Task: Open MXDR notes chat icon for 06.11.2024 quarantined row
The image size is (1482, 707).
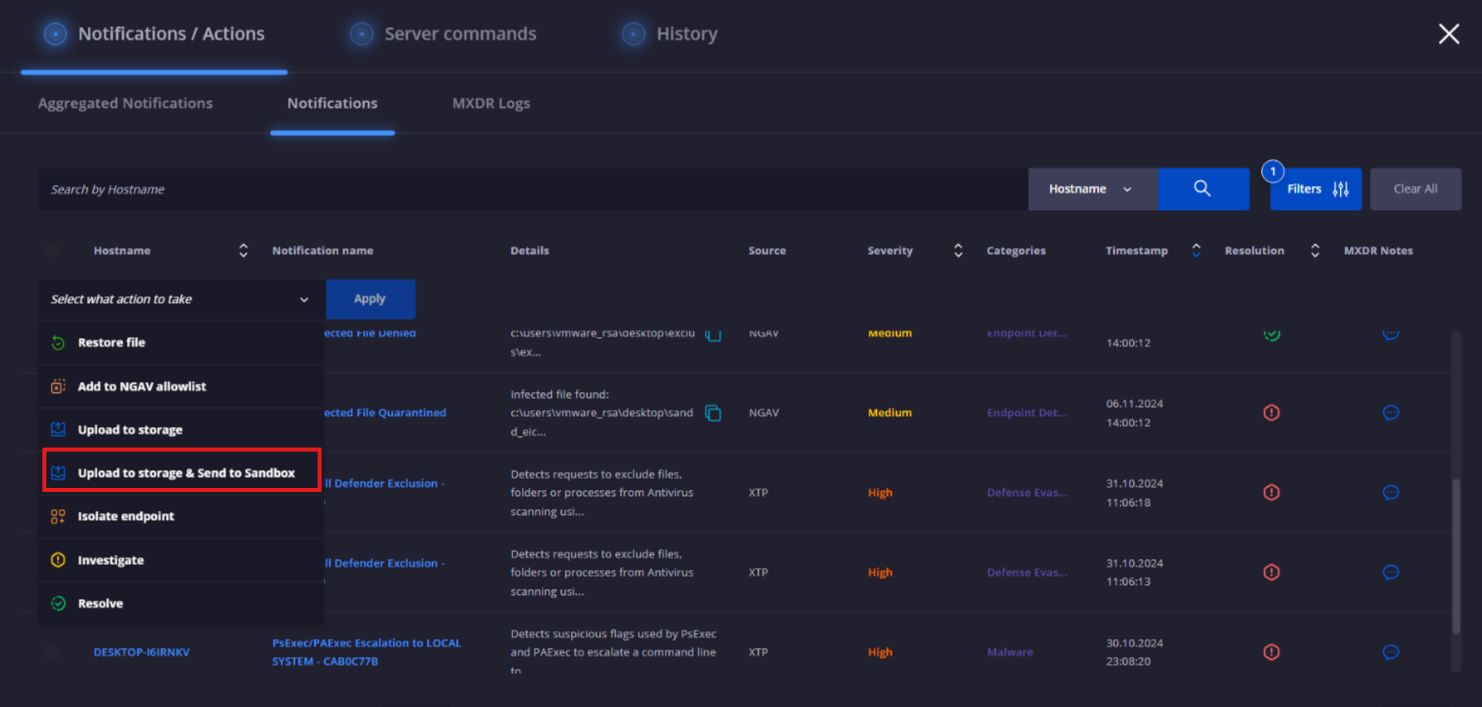Action: [1390, 413]
